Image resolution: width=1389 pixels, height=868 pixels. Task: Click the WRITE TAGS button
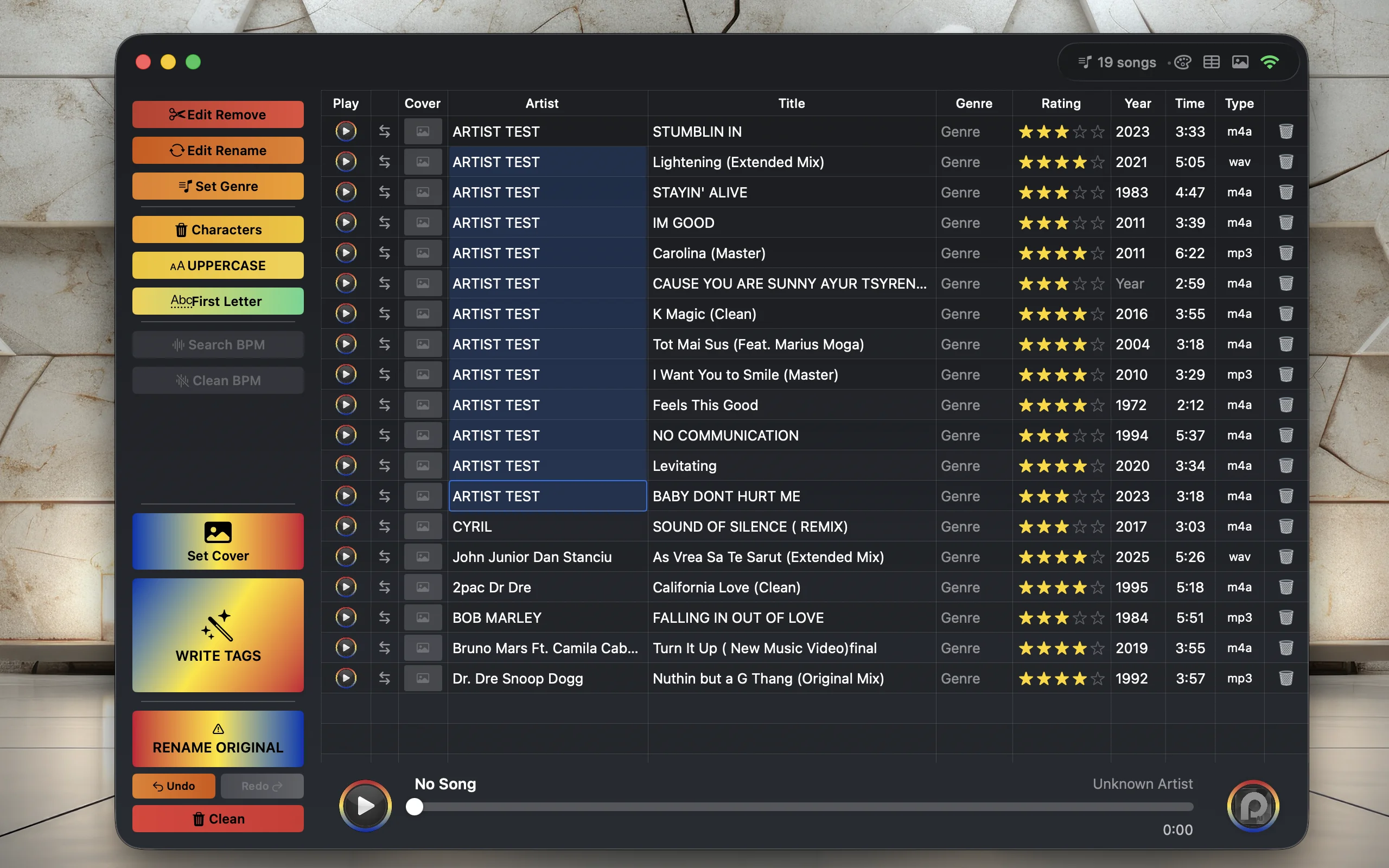(x=218, y=635)
